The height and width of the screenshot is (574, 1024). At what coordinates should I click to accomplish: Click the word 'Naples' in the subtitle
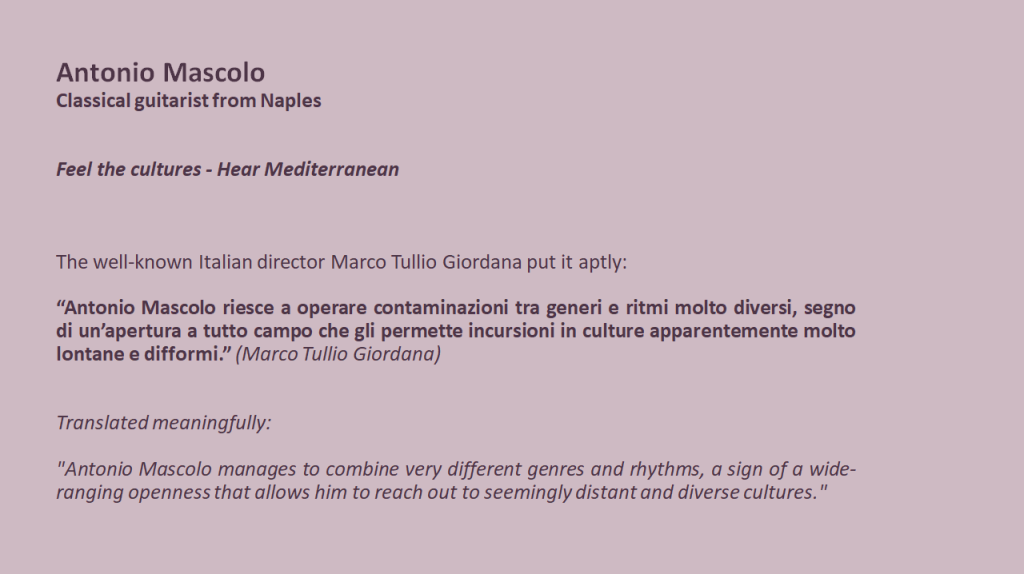(x=291, y=101)
